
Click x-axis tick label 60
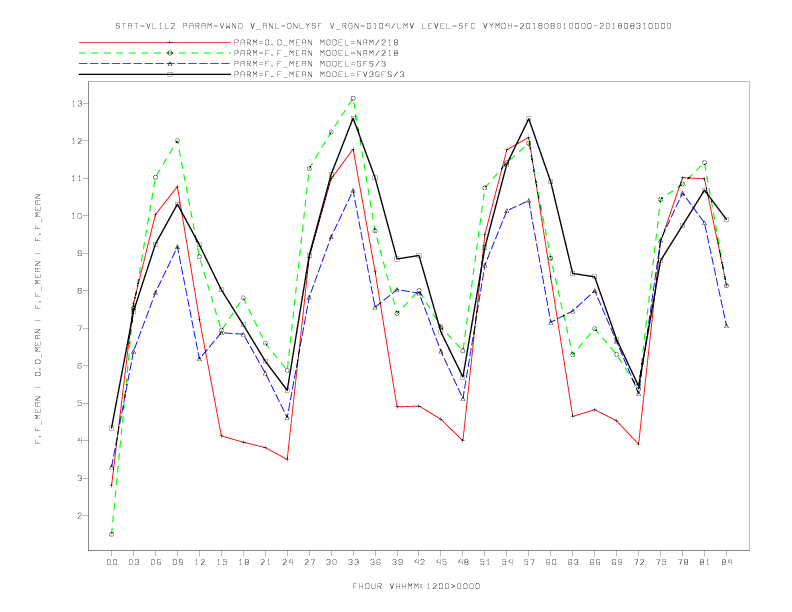[x=551, y=562]
